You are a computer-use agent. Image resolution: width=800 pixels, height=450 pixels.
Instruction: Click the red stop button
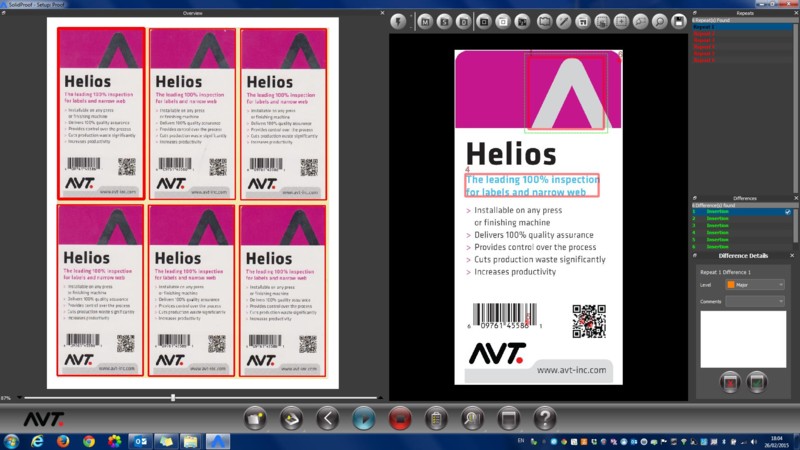tap(400, 419)
